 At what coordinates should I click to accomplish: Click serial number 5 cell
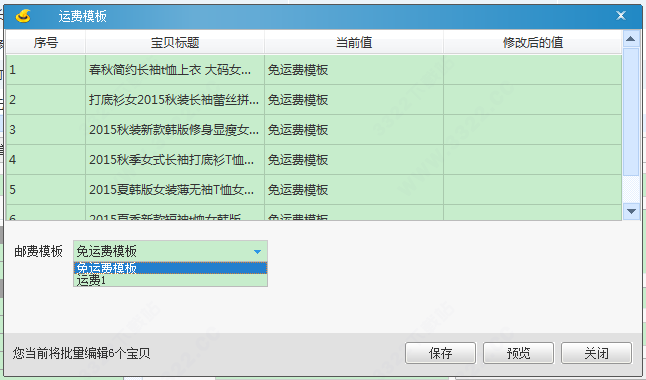click(x=46, y=190)
